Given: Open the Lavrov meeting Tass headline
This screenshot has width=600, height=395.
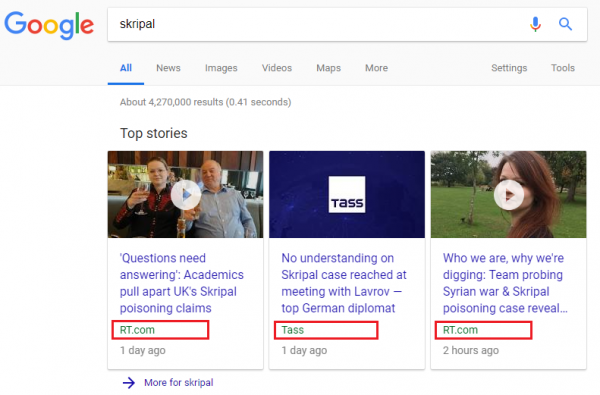Looking at the screenshot, I should coord(344,283).
